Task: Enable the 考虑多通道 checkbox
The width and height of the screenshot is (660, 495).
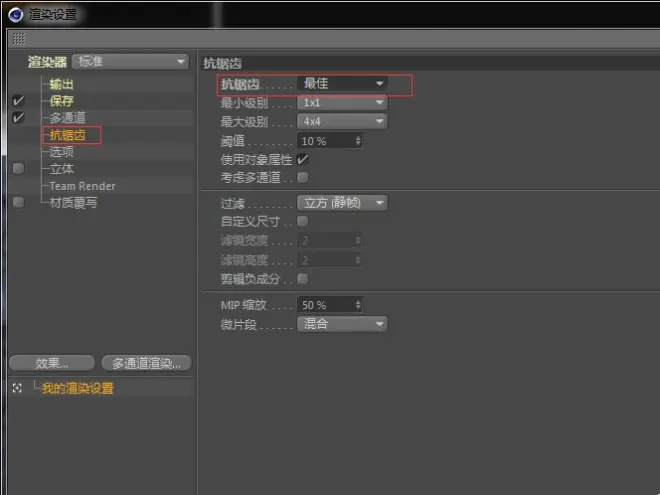Action: pos(302,177)
